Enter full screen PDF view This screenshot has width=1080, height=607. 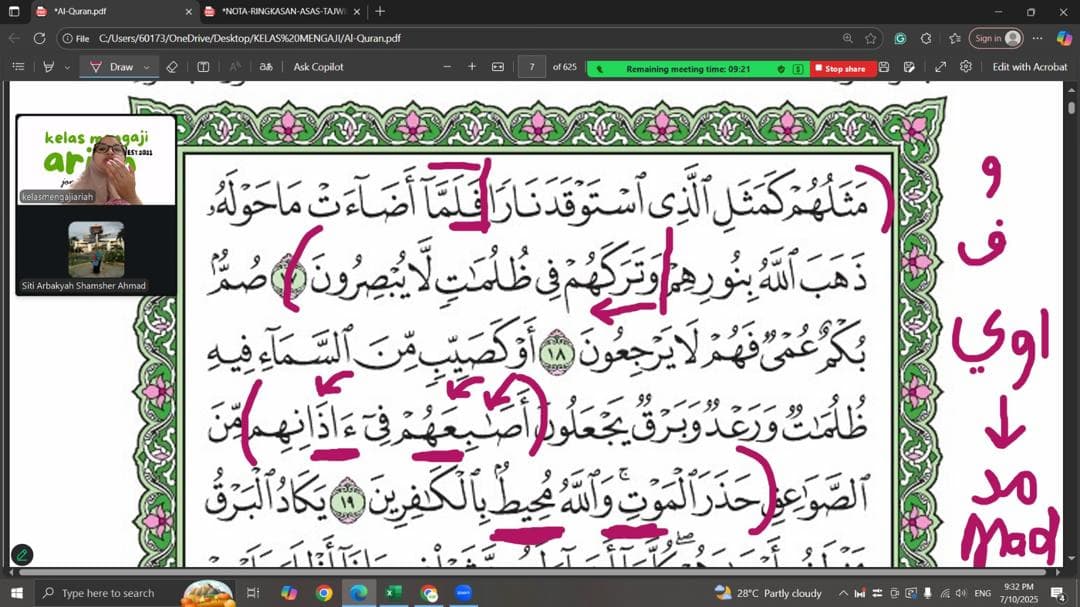coord(940,67)
